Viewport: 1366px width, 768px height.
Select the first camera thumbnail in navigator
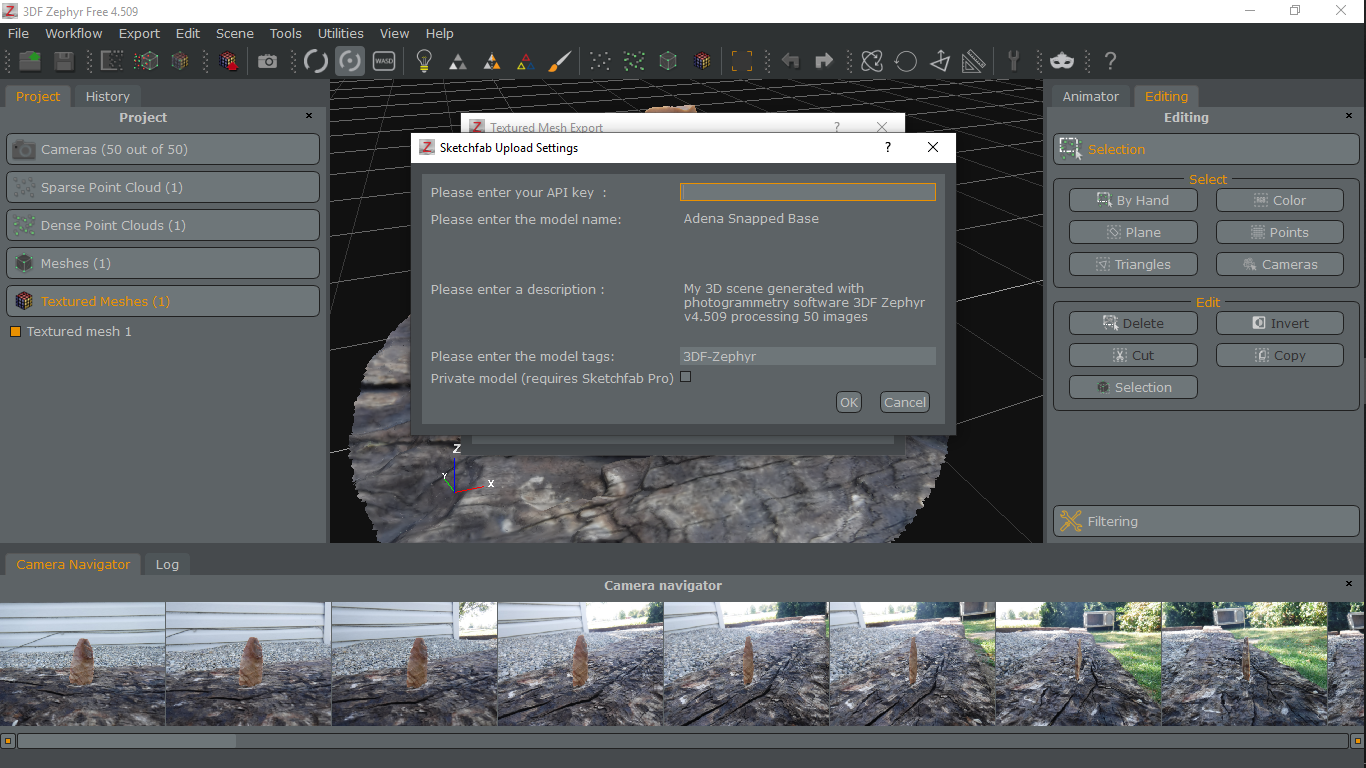tap(82, 664)
